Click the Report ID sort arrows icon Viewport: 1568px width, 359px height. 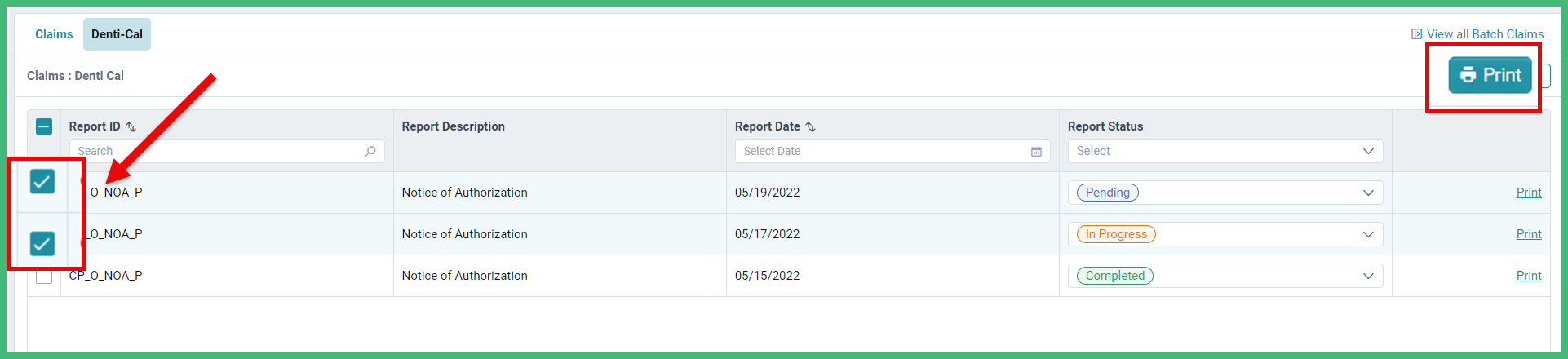[x=131, y=126]
